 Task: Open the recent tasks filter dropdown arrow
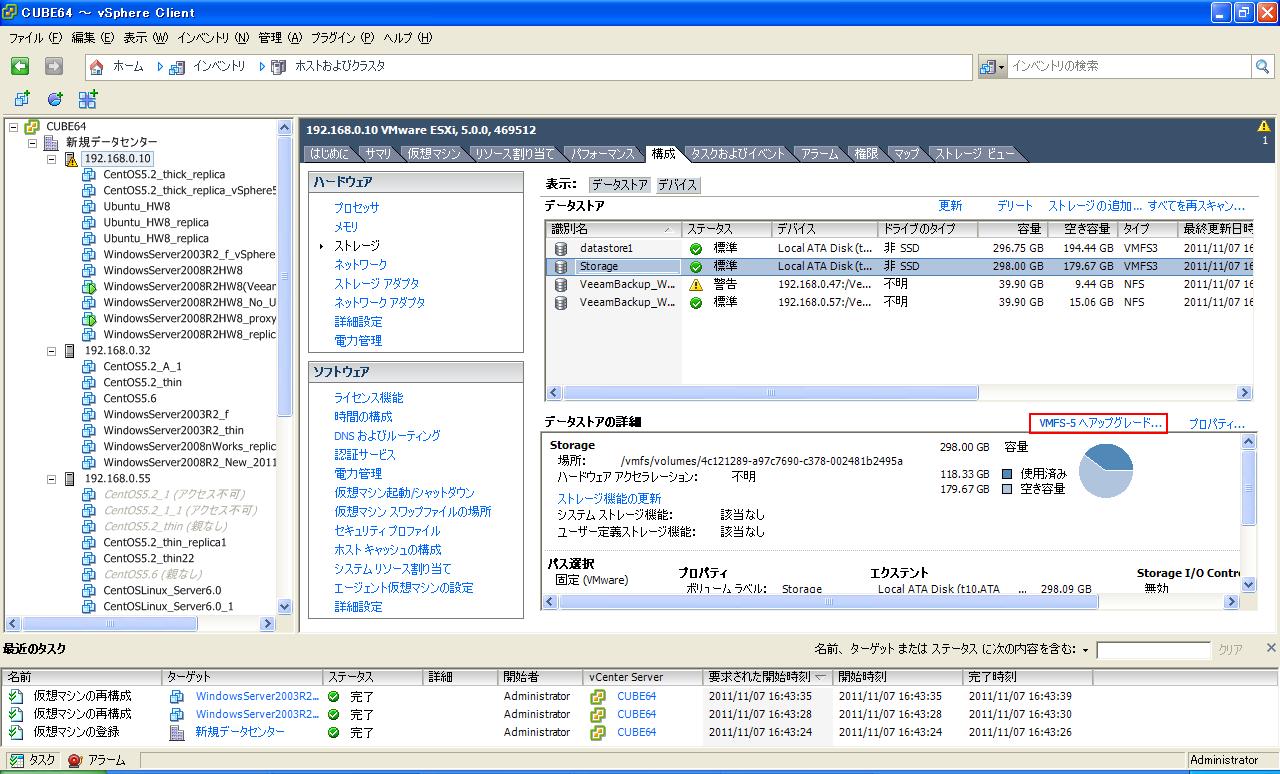click(1085, 650)
